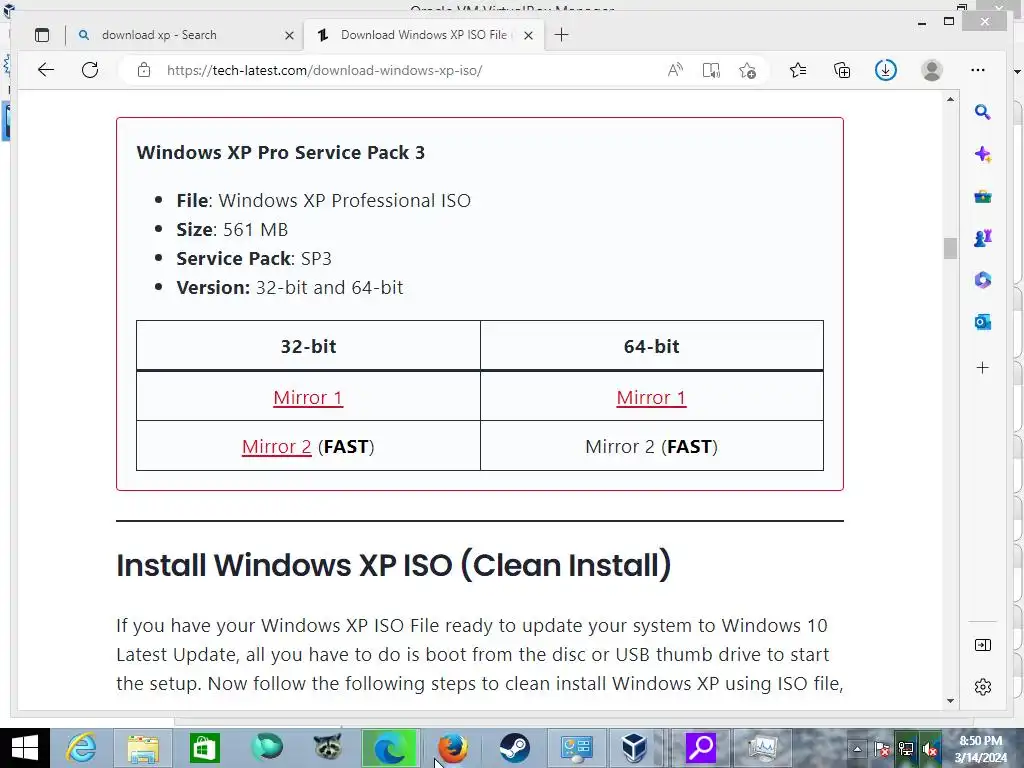Open the Downloads icon in the toolbar

pyautogui.click(x=886, y=70)
